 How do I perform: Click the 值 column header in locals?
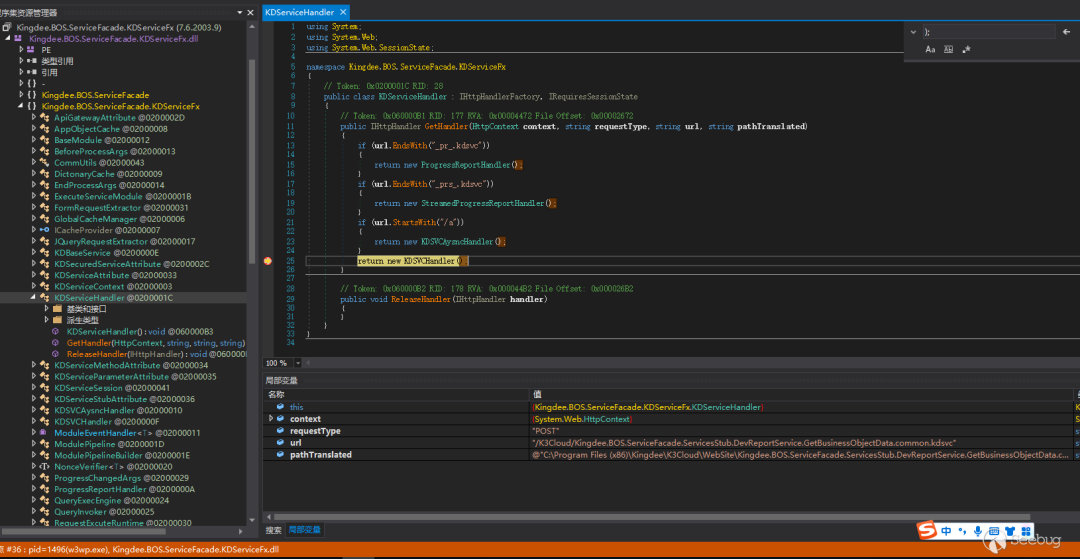pos(800,394)
